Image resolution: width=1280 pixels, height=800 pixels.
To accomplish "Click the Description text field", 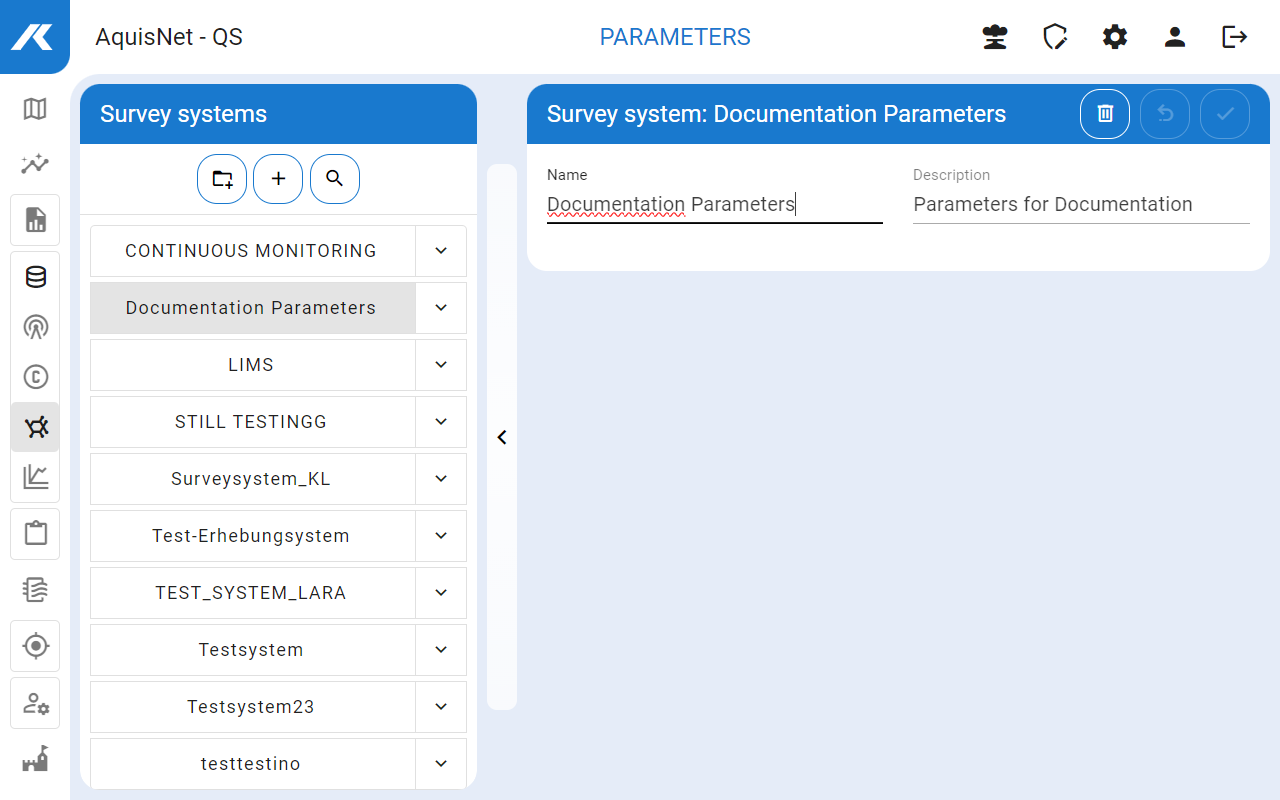I will coord(1080,205).
